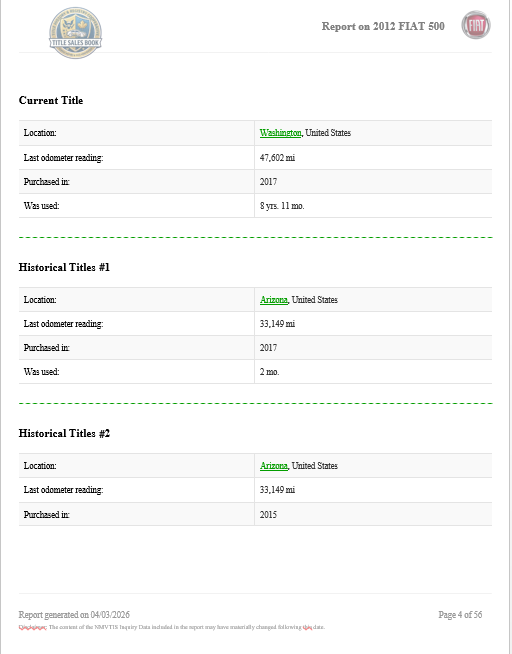This screenshot has width=512, height=654.
Task: Select the 47,602 mi odometer value
Action: coord(277,158)
